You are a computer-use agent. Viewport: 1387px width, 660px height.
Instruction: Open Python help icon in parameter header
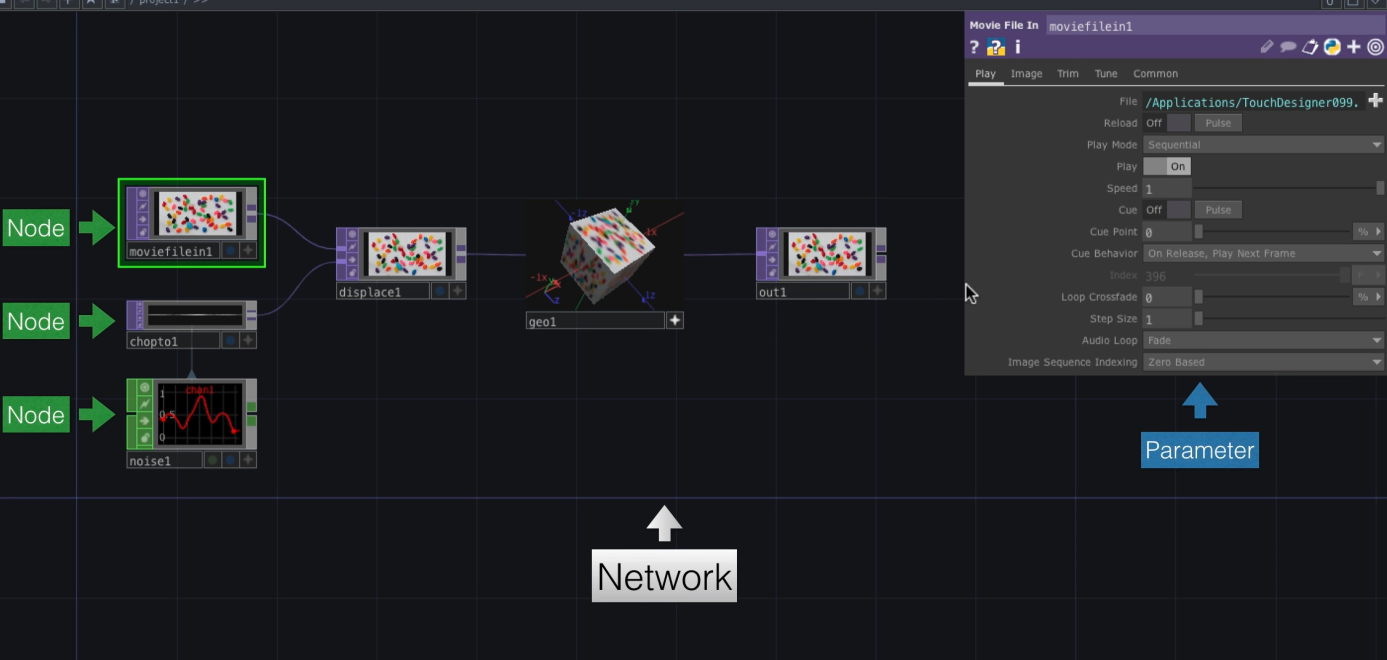996,47
